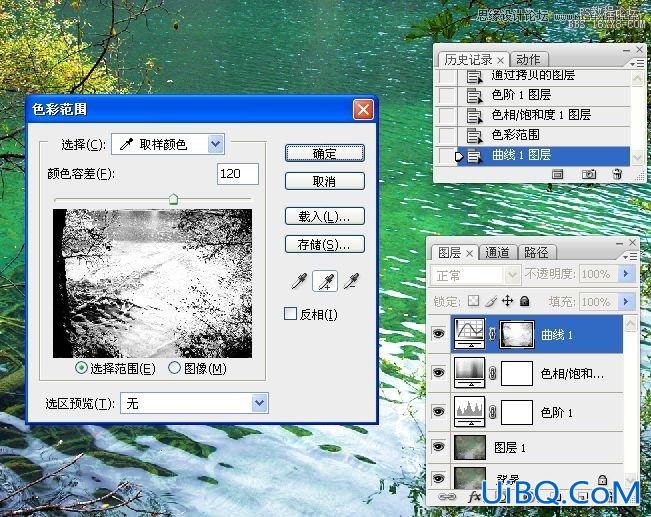651x517 pixels.
Task: Select the 图像 radio button
Action: coord(174,368)
